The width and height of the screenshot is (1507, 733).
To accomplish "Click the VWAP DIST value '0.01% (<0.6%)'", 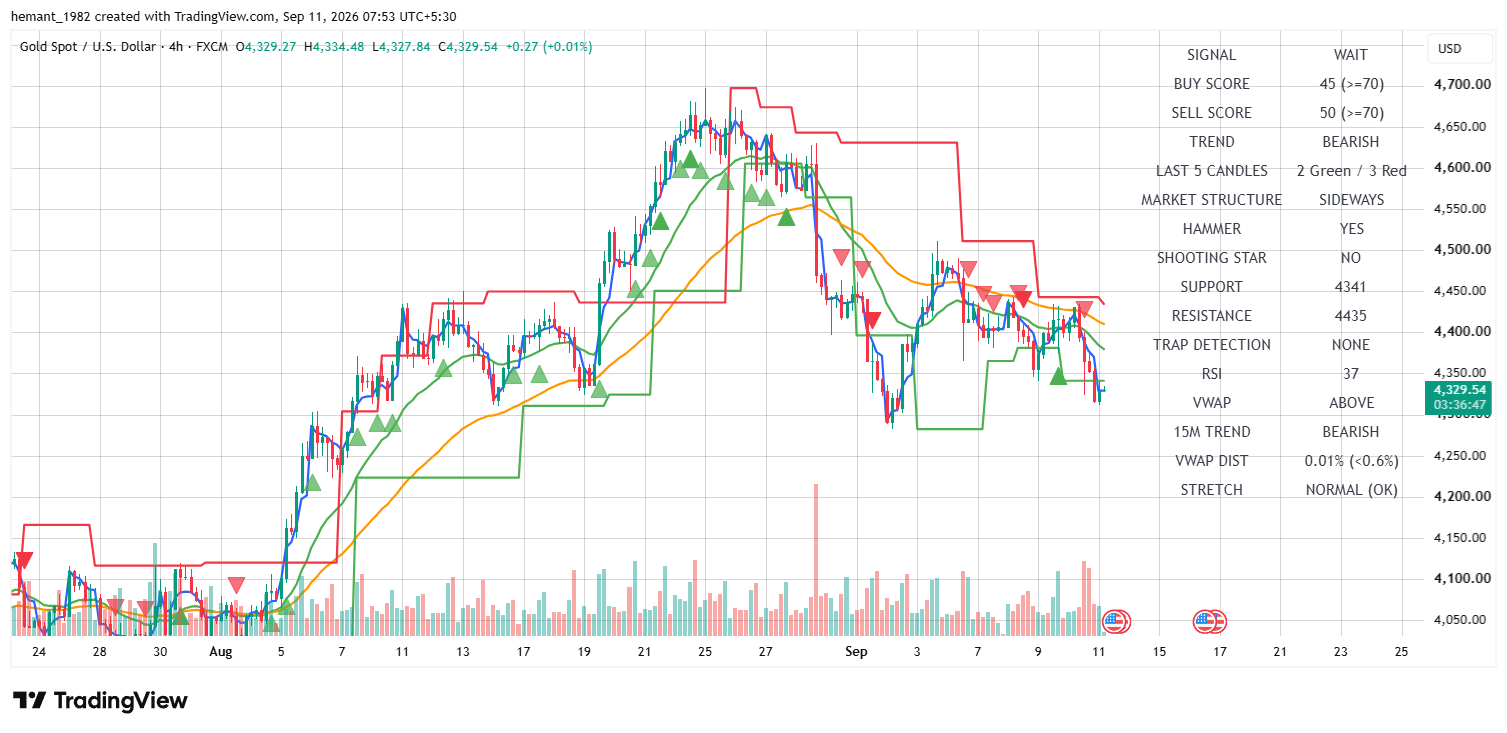I will click(x=1351, y=461).
